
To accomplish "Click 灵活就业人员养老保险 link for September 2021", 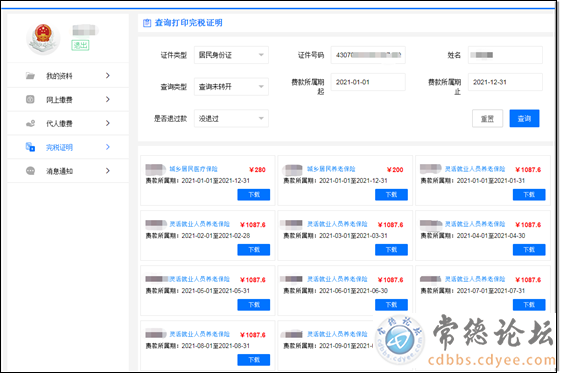I will click(x=337, y=334).
